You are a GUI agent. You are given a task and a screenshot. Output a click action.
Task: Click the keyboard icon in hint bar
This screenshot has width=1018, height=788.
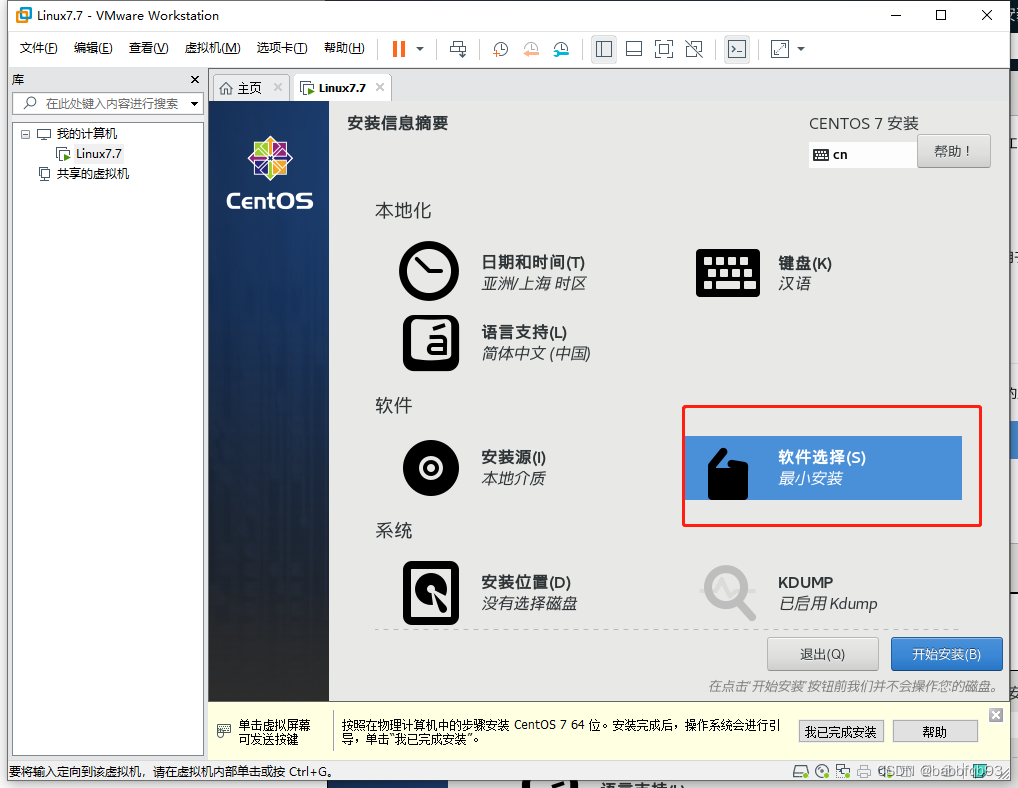[223, 731]
